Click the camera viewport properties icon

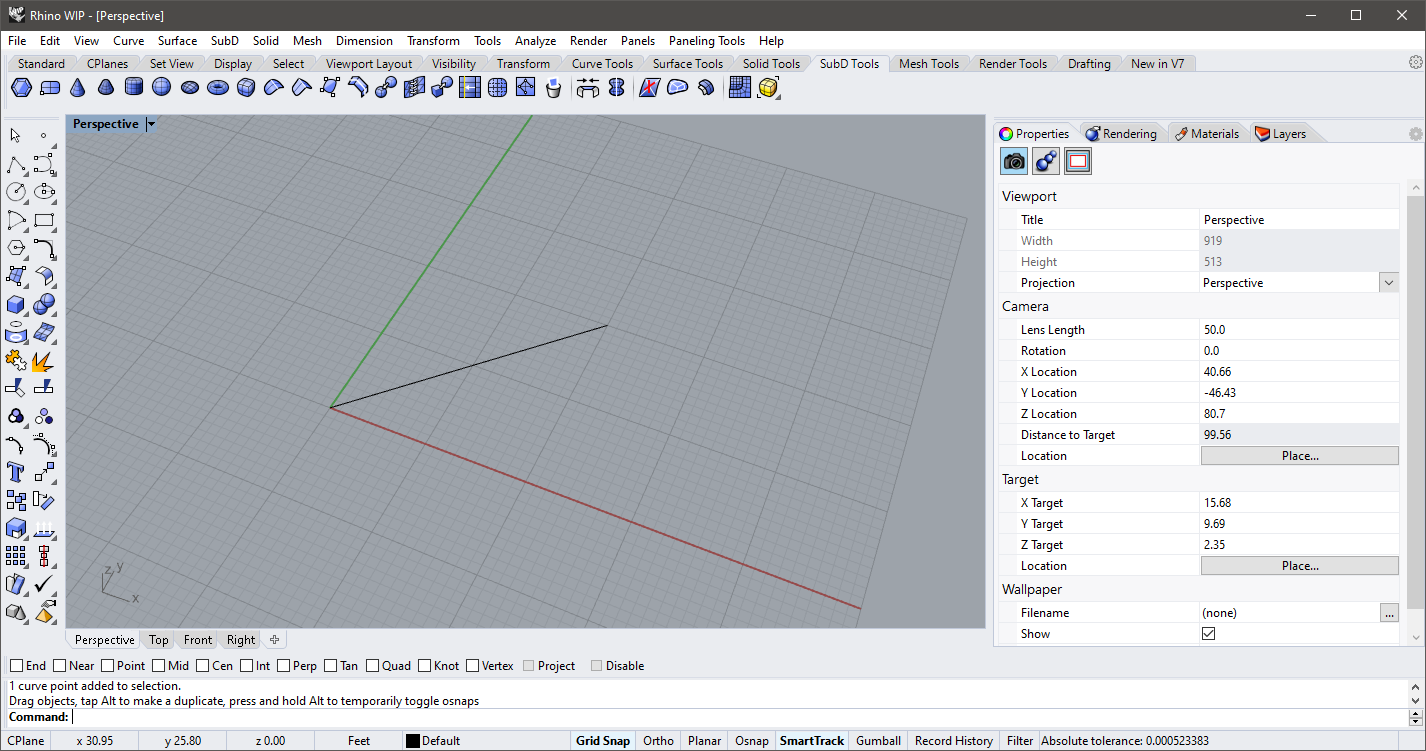(x=1014, y=161)
